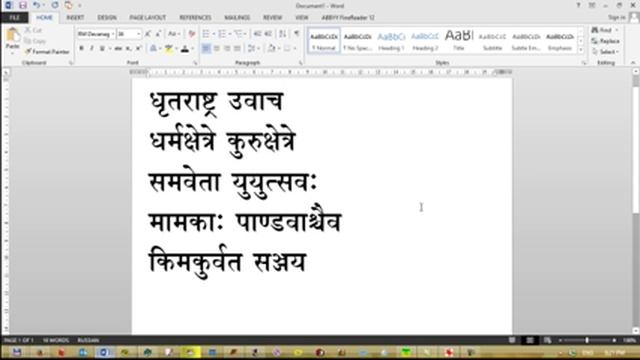
Task: Click Word icon in Windows taskbar
Action: pos(104,352)
